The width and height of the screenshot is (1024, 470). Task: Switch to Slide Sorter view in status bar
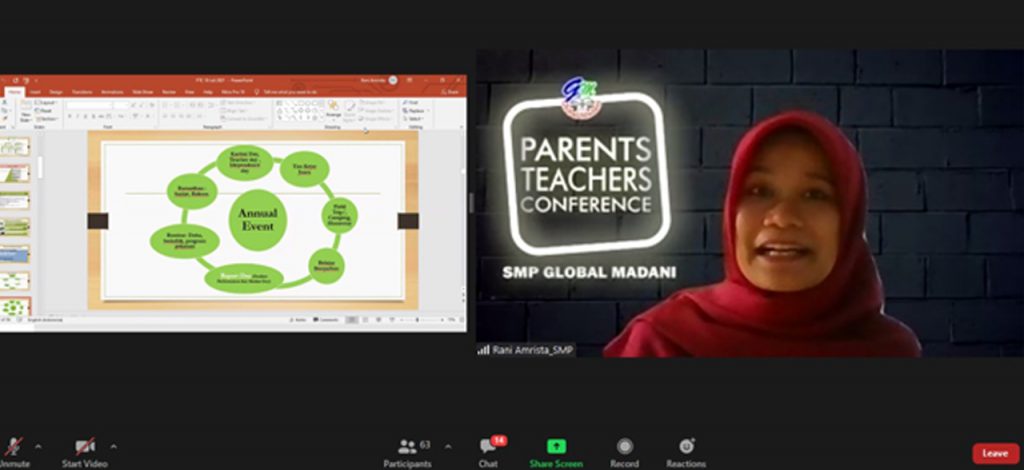[x=365, y=320]
